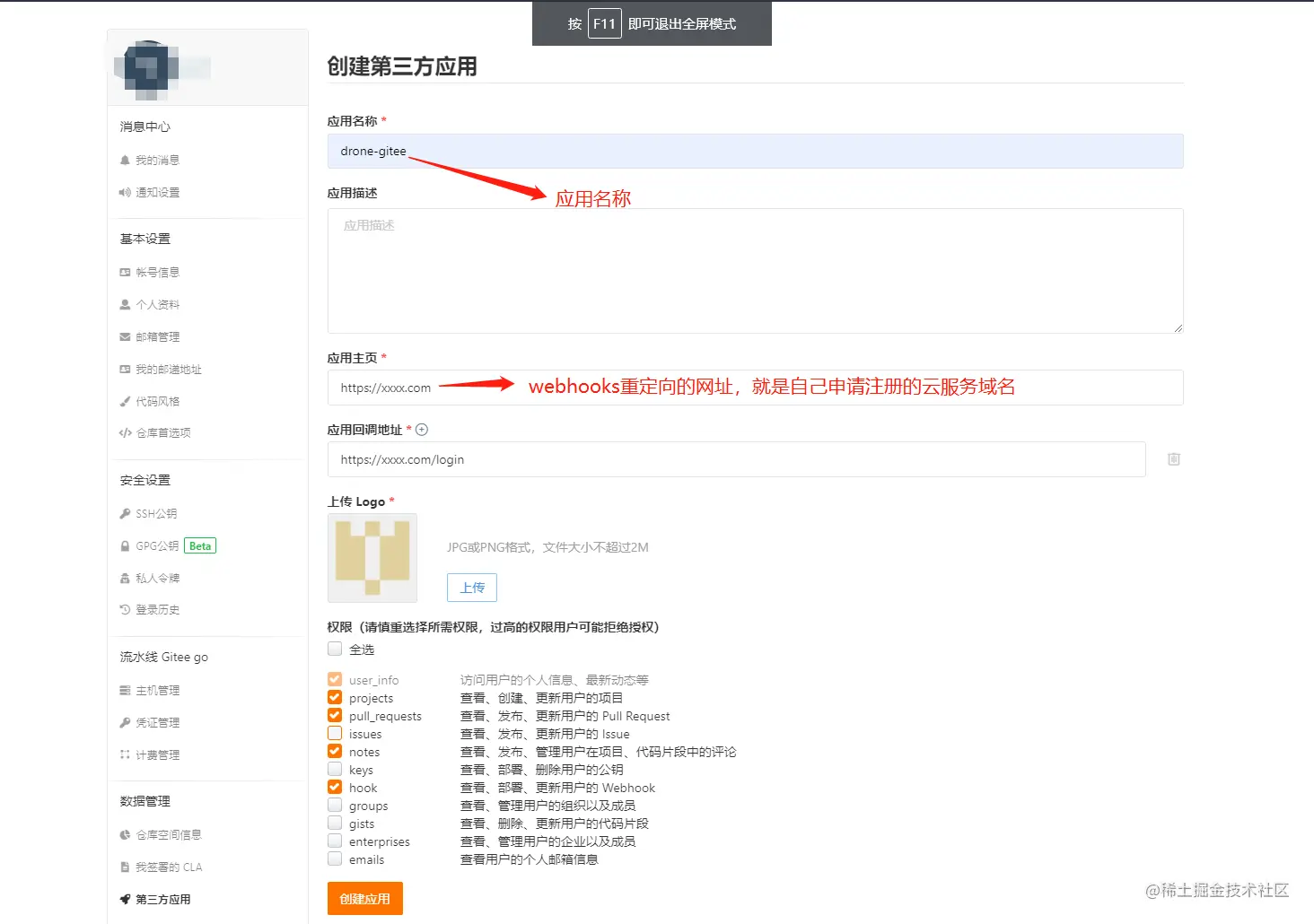1314x924 pixels.
Task: Click the 数据管理 section heading
Action: (x=145, y=802)
